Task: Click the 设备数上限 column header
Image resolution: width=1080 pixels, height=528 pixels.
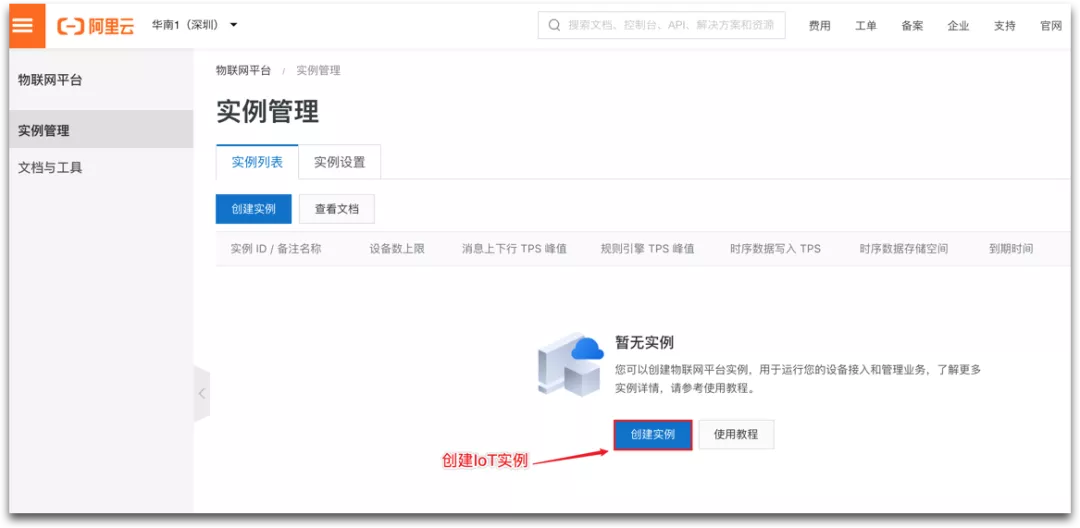Action: 397,249
